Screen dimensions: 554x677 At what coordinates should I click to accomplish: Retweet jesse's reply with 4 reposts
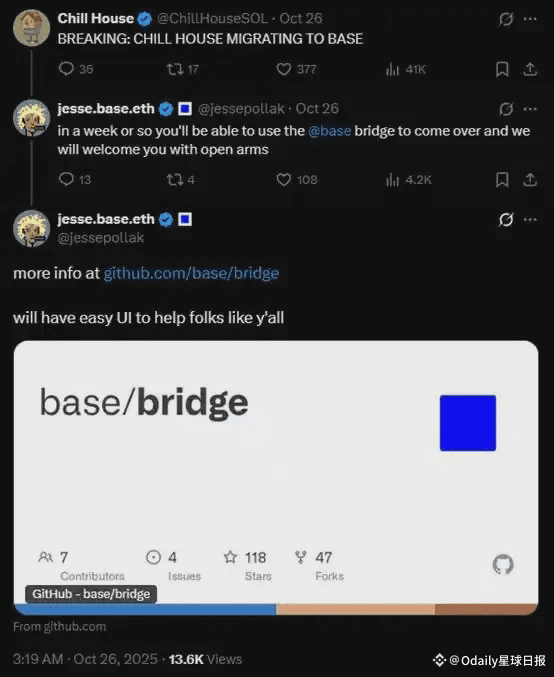[175, 180]
